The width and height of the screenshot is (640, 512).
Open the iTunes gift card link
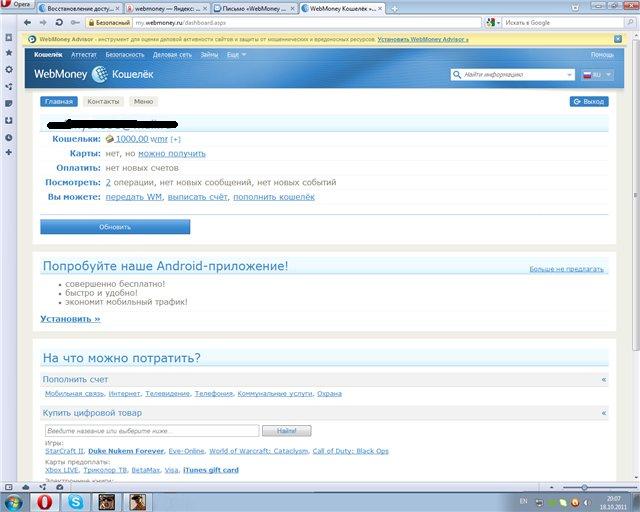point(211,470)
